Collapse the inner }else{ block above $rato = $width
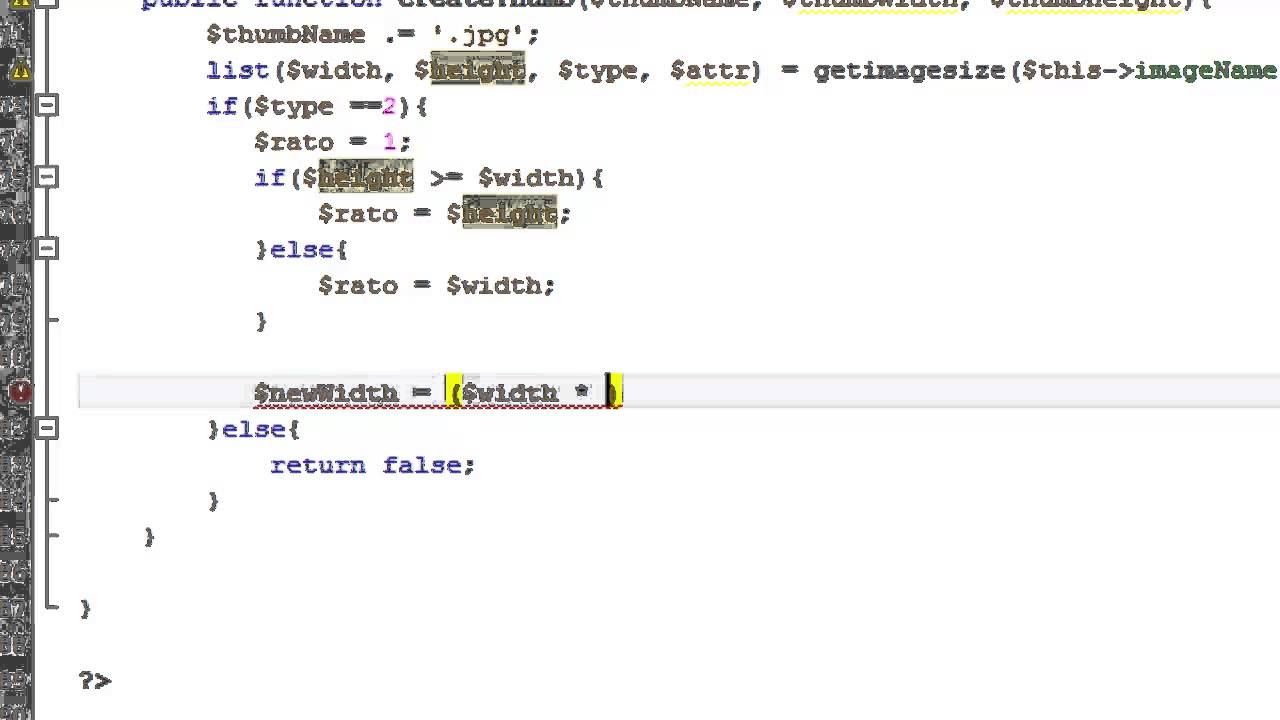This screenshot has height=720, width=1280. pos(47,249)
